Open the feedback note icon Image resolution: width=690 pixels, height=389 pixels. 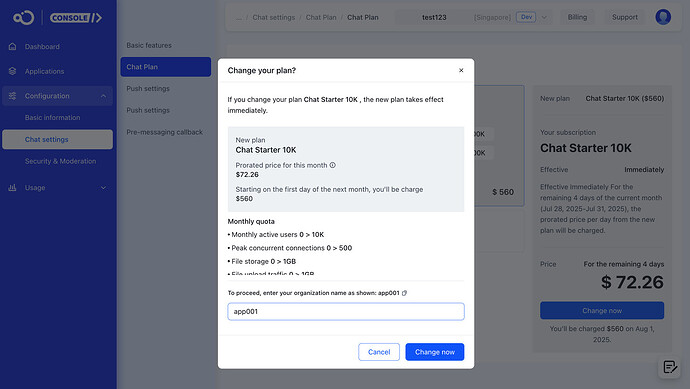click(670, 367)
